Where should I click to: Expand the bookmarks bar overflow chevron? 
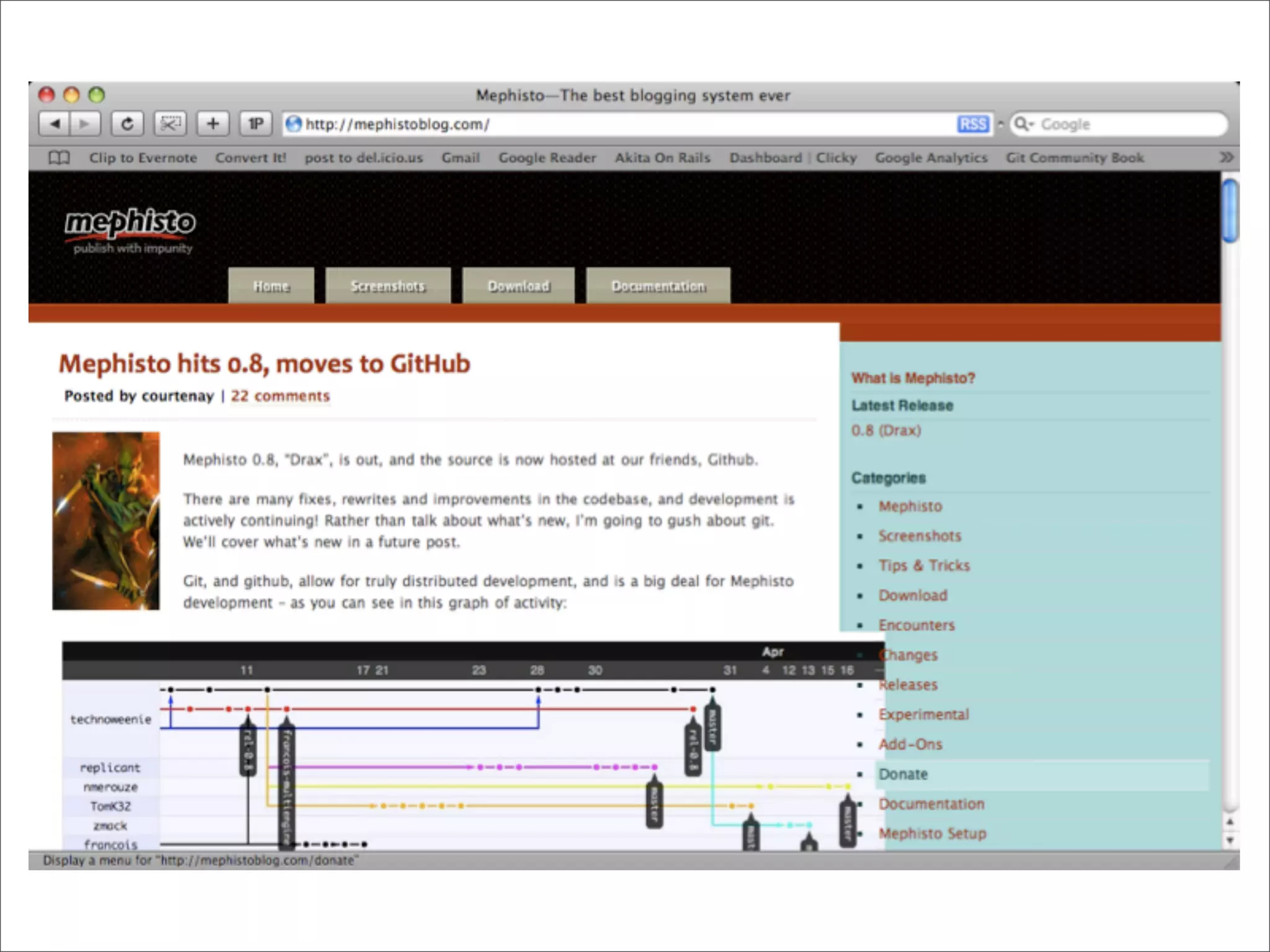click(1226, 157)
